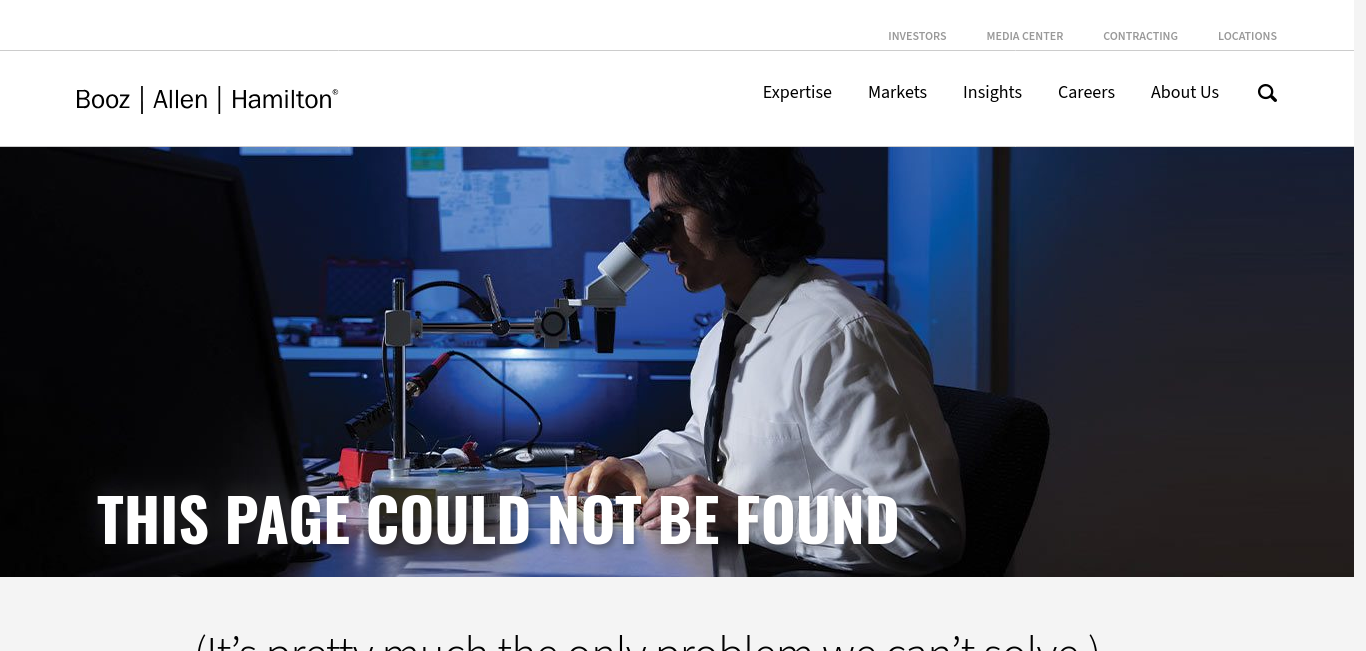View the Locations page
Screen dimensions: 1366x651
(x=1247, y=36)
